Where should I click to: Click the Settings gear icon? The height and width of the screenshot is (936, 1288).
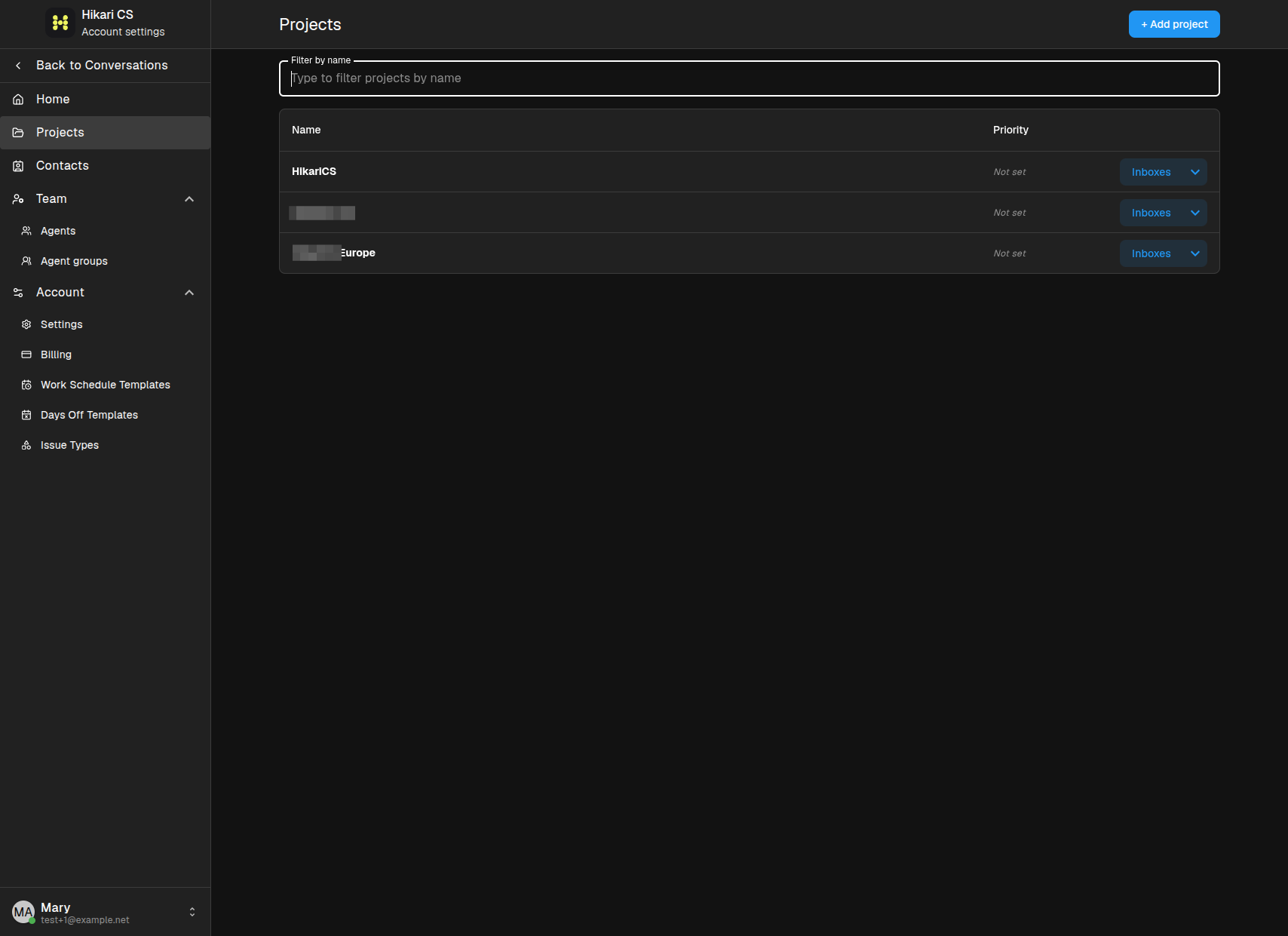tap(26, 324)
